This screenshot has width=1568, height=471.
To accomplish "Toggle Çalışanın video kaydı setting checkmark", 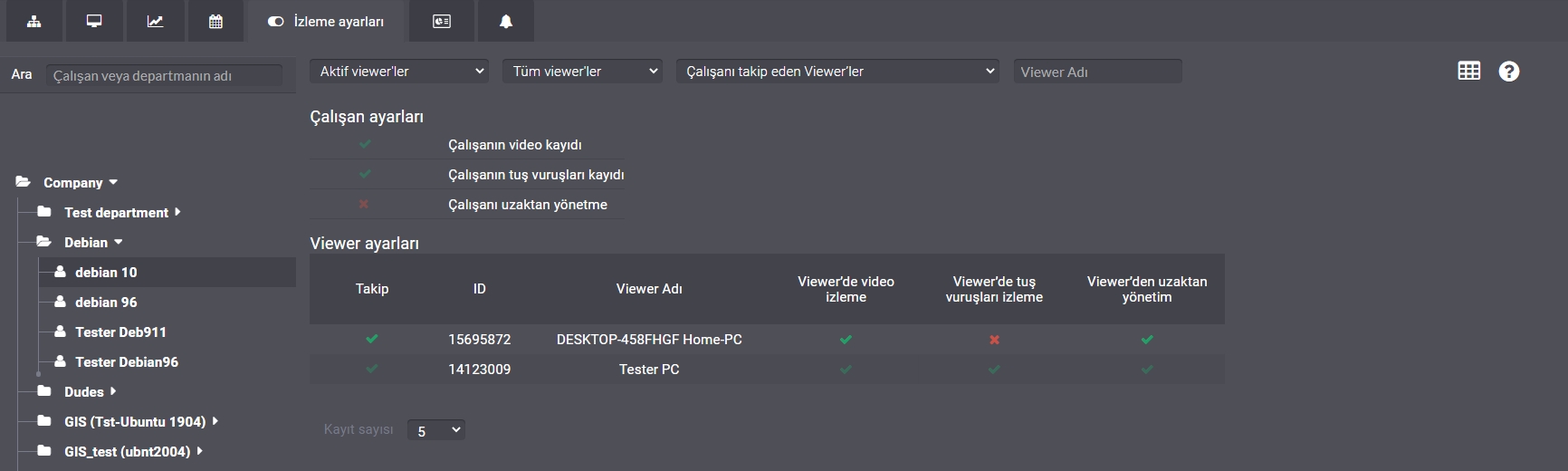I will 365,144.
